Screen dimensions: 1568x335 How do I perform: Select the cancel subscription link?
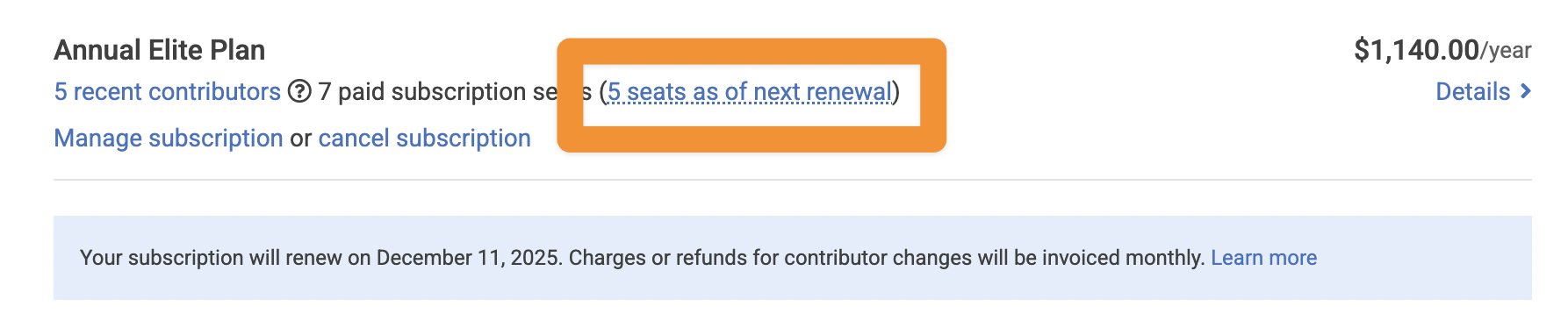pyautogui.click(x=424, y=138)
